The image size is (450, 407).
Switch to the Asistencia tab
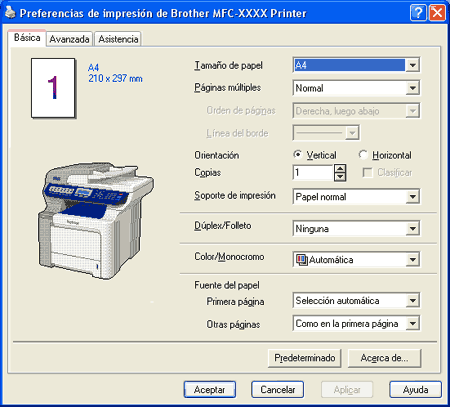(x=118, y=39)
